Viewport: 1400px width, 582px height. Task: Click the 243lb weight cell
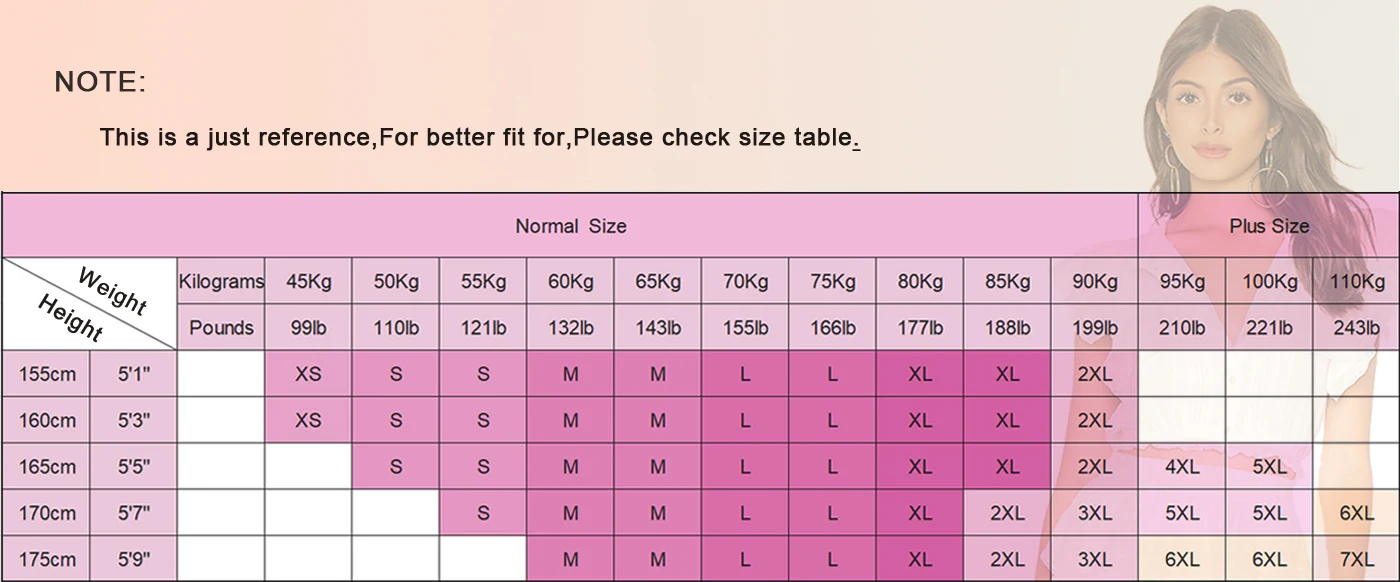point(1356,327)
